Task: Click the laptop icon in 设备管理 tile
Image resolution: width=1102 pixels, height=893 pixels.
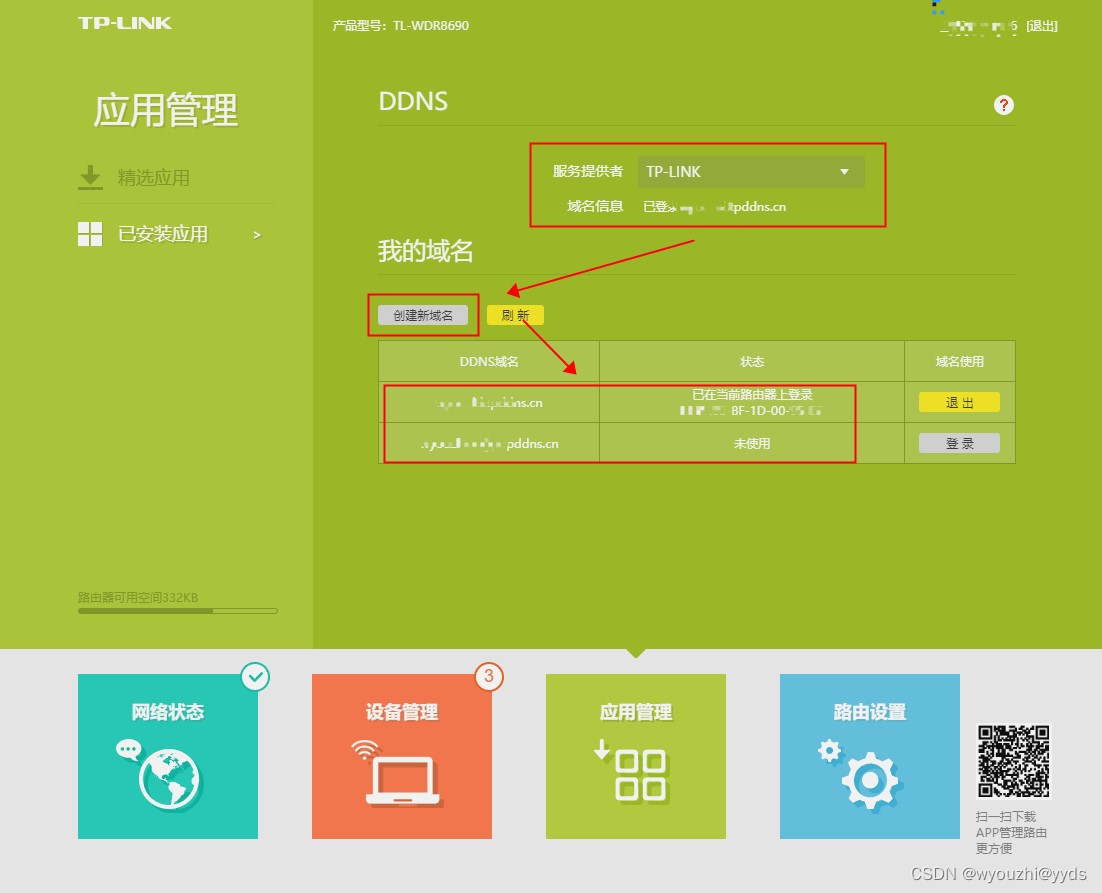Action: tap(402, 780)
